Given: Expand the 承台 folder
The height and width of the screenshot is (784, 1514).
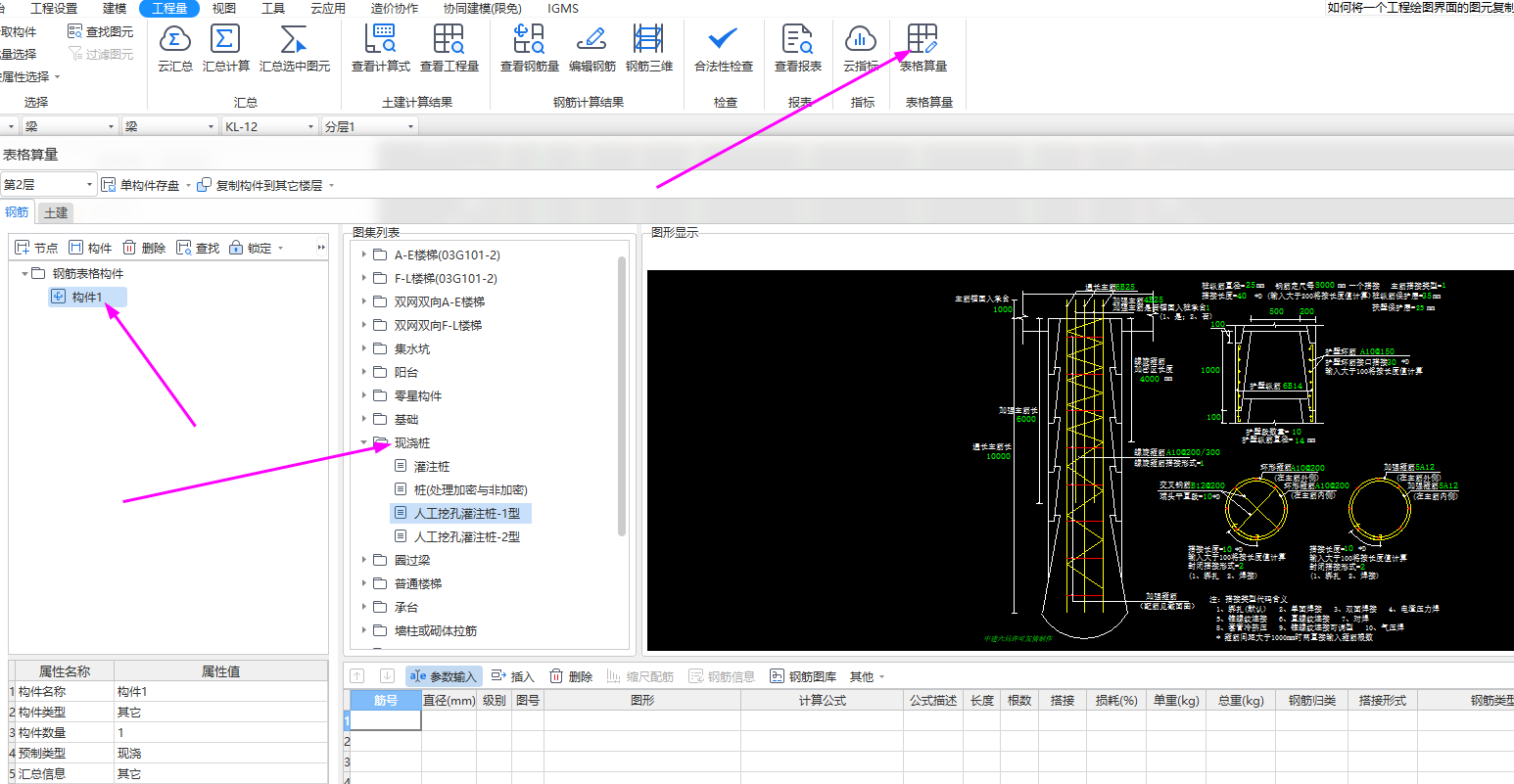Looking at the screenshot, I should pos(364,608).
